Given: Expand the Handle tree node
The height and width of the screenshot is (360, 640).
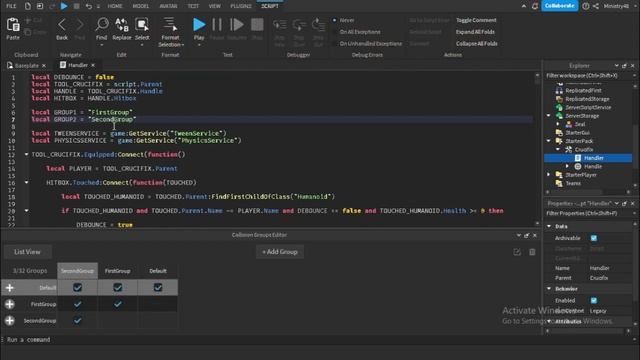Looking at the screenshot, I should [x=567, y=167].
